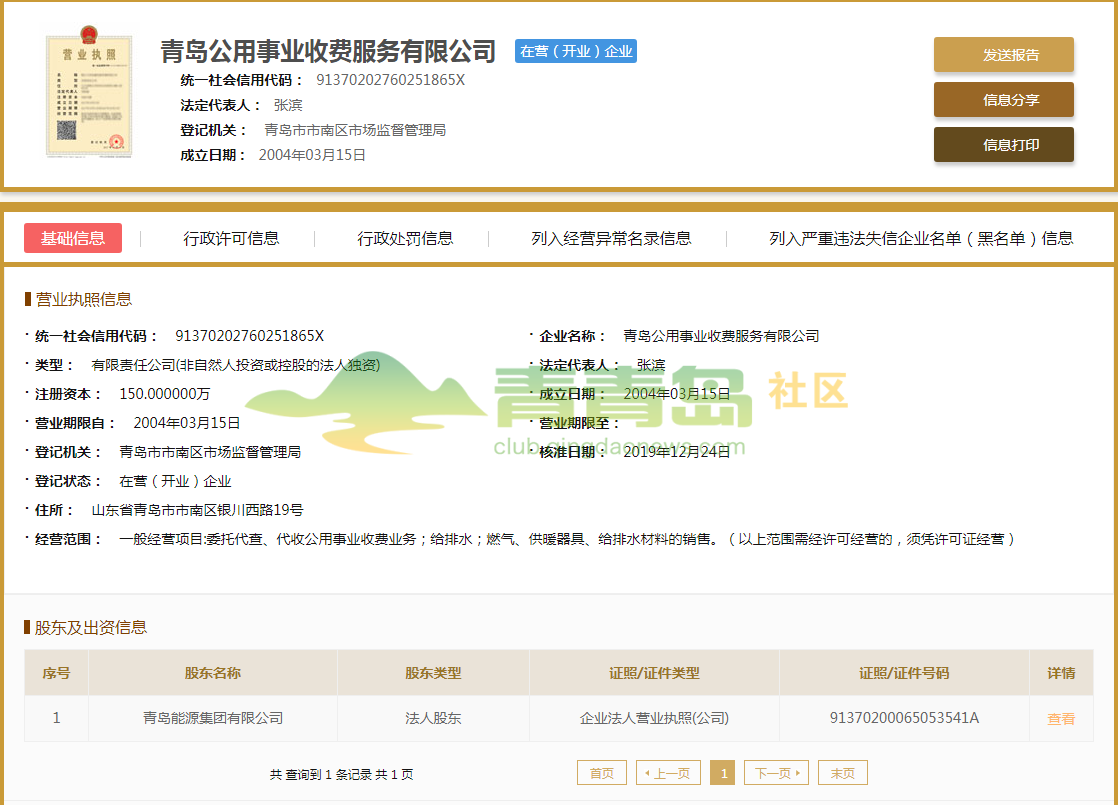Click the 营业期限自 date value

187,423
